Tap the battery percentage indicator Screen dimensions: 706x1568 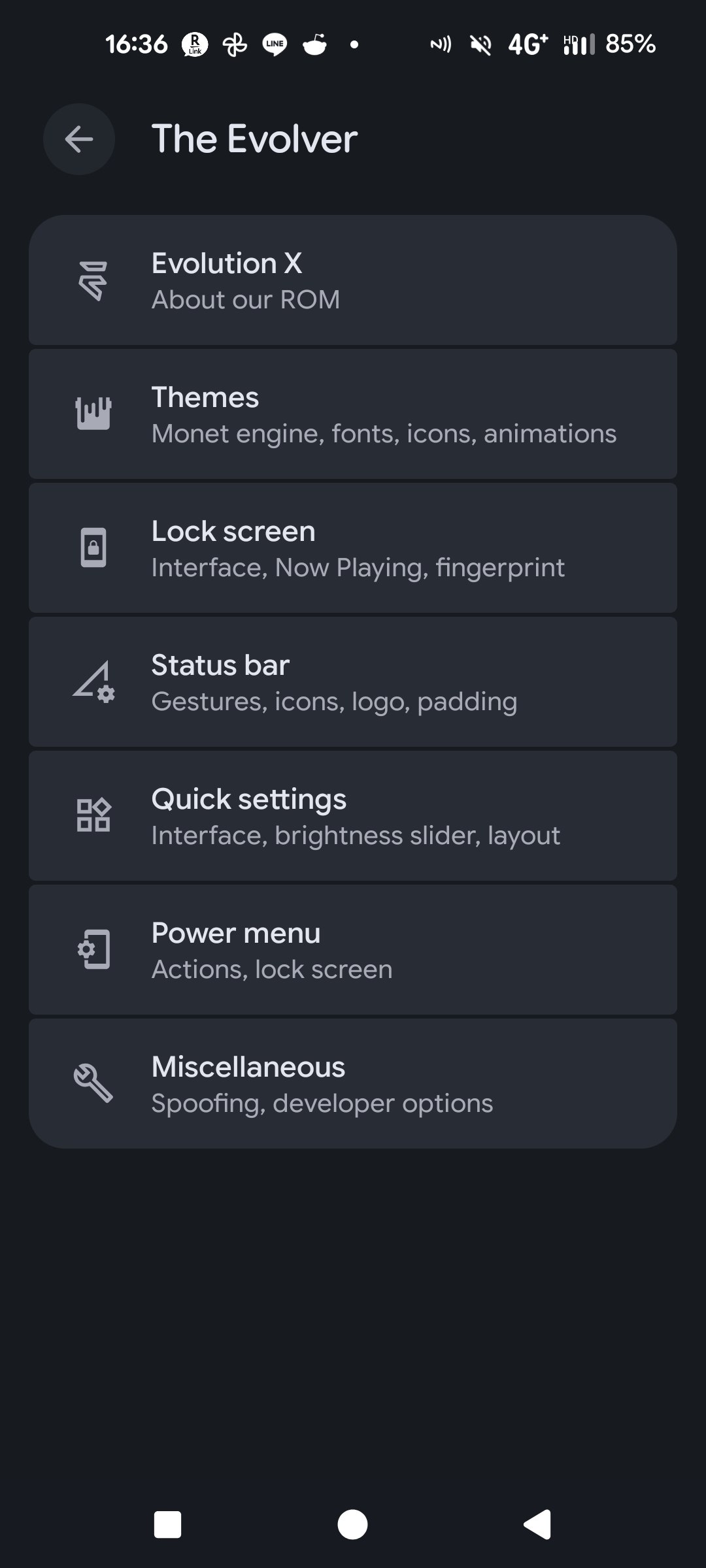click(630, 44)
